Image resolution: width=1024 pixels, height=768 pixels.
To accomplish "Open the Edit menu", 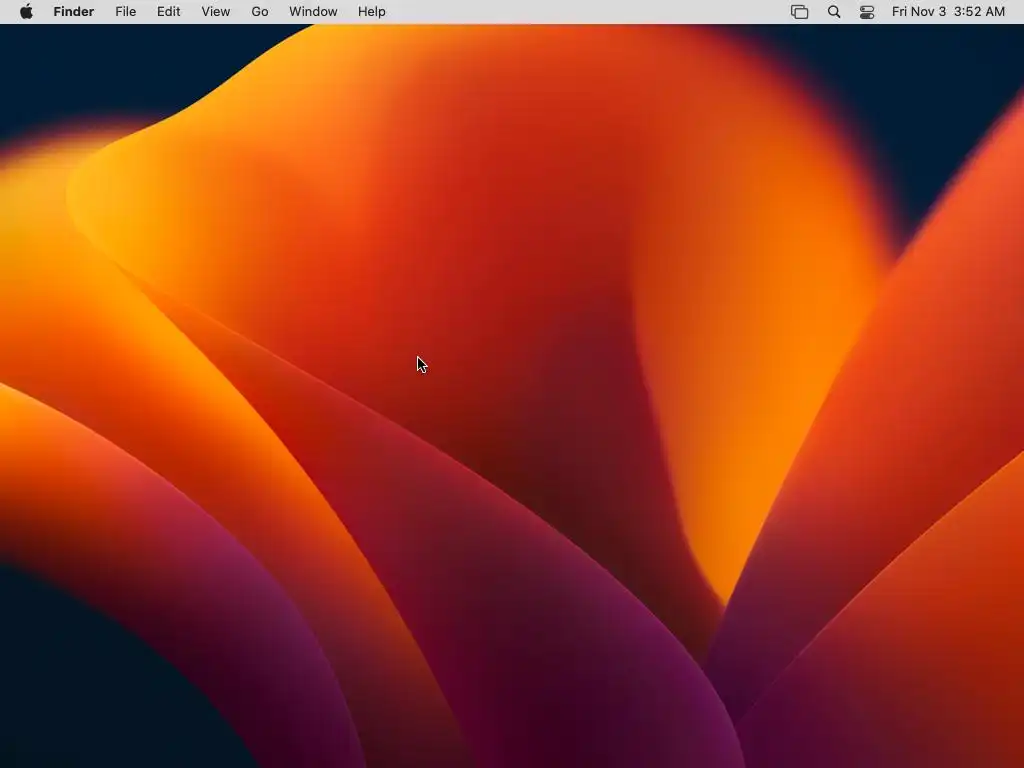I will 168,12.
